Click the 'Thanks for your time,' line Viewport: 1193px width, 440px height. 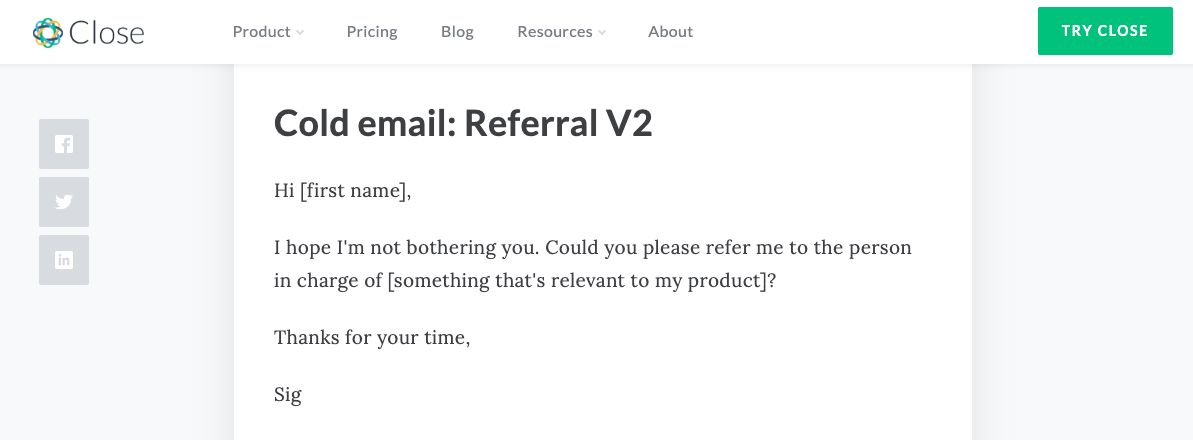coord(372,337)
